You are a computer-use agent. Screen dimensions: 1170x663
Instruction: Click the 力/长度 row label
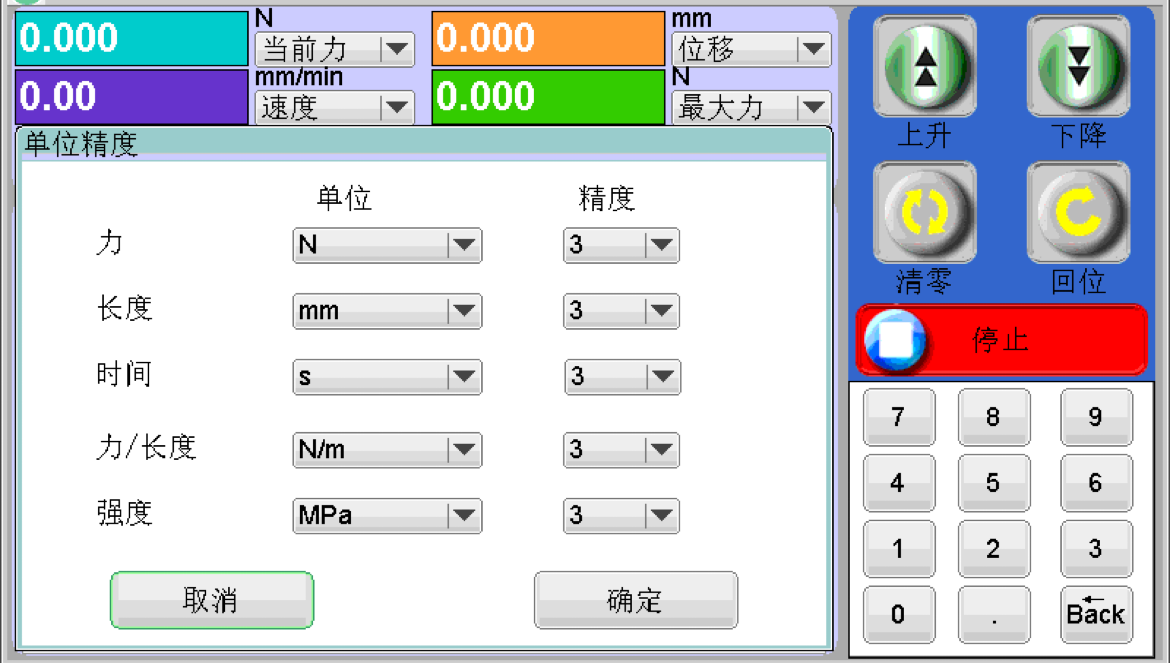tap(146, 447)
